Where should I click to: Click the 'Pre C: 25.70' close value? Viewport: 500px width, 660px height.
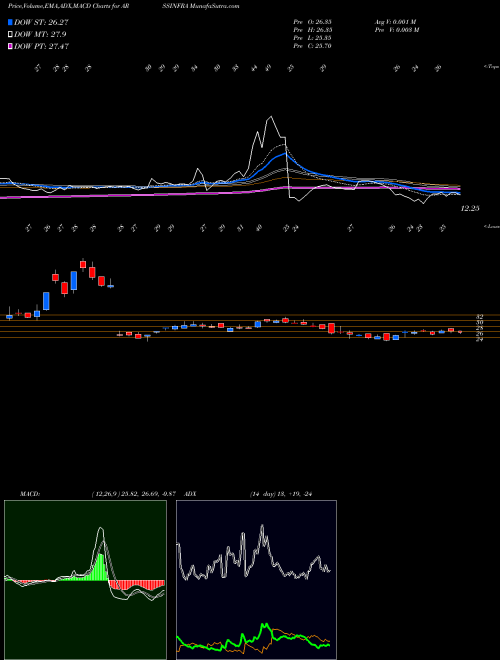313,46
